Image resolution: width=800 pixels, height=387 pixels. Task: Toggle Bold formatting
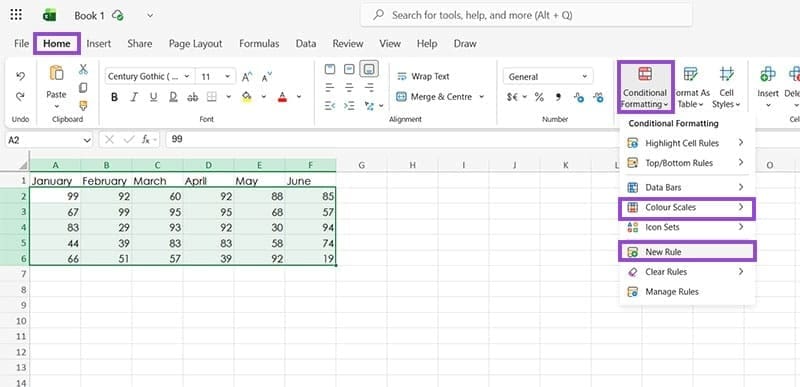coord(114,97)
